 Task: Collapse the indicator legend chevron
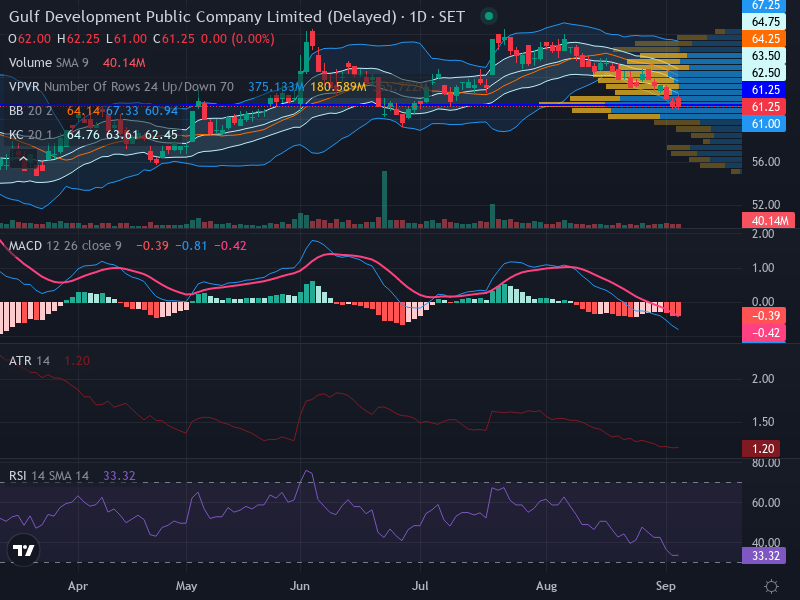click(23, 160)
